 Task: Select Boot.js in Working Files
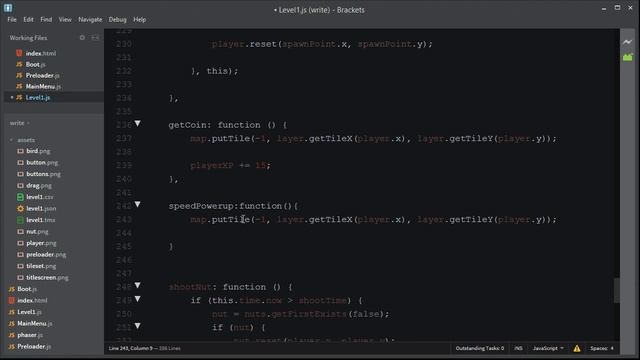[x=36, y=64]
